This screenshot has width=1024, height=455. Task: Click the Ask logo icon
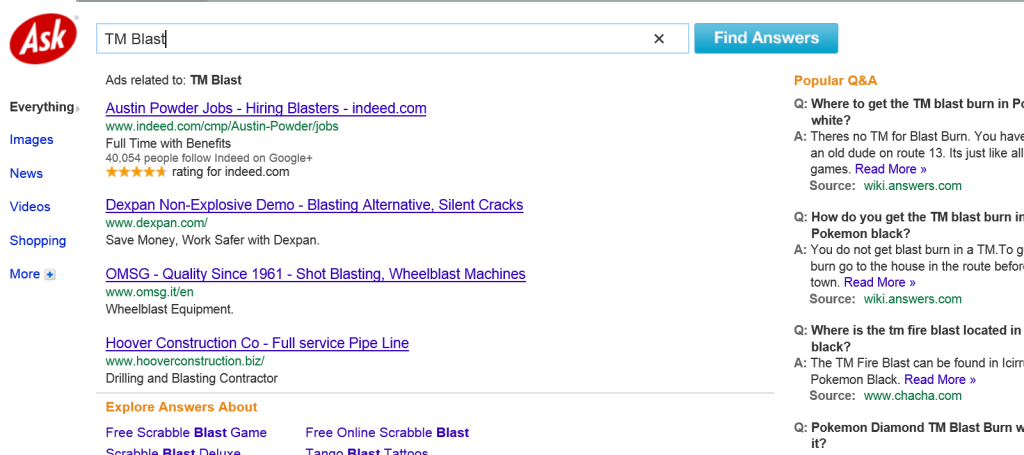[x=39, y=40]
